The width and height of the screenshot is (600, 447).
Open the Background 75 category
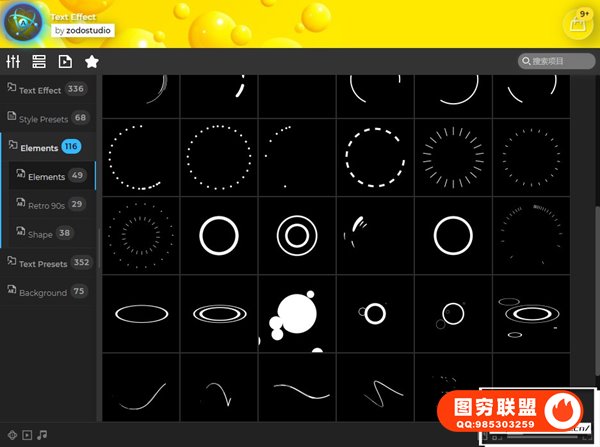pyautogui.click(x=48, y=292)
